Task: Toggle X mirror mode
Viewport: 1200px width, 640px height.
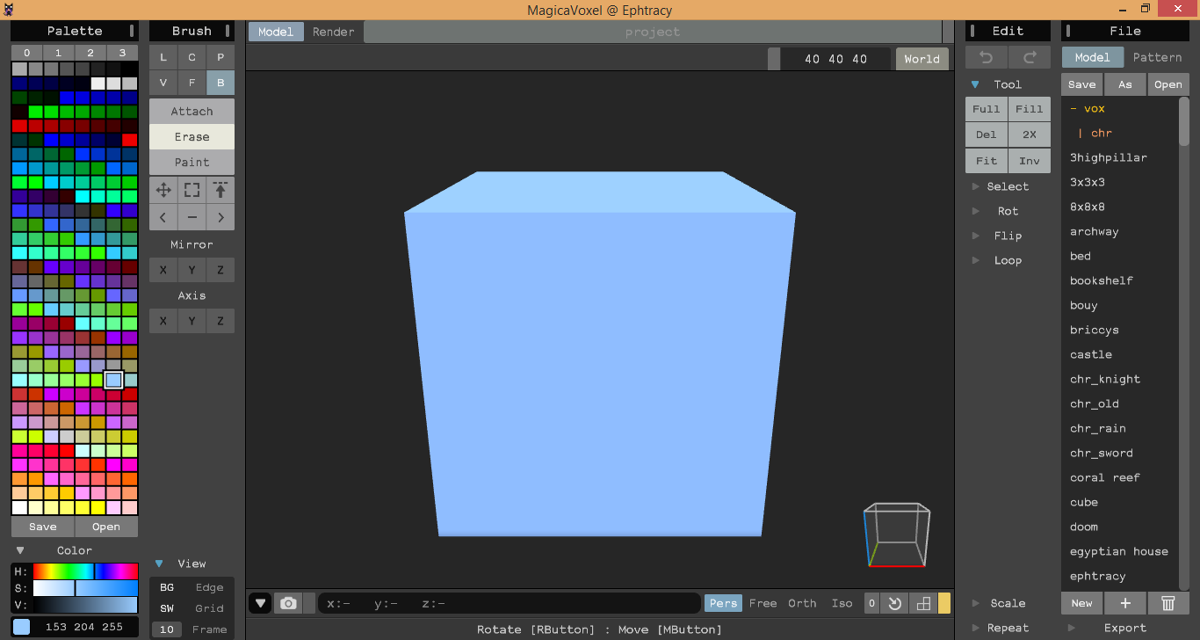Action: click(163, 269)
